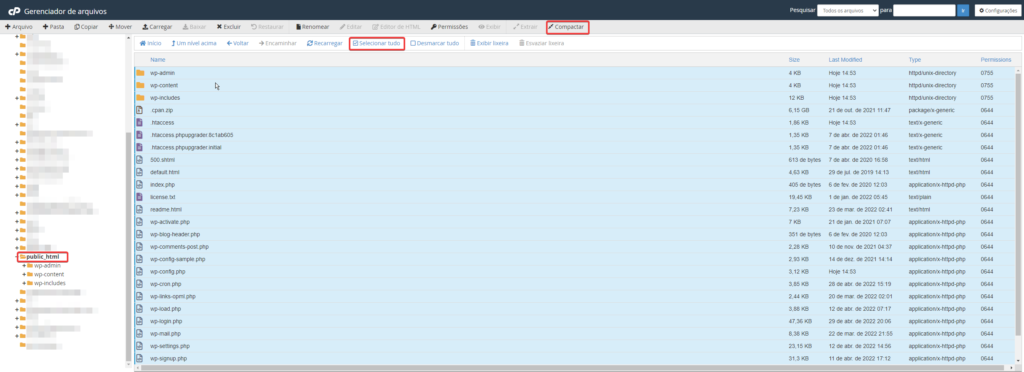This screenshot has width=1024, height=372.
Task: Navigate back with Voltar
Action: (x=238, y=43)
